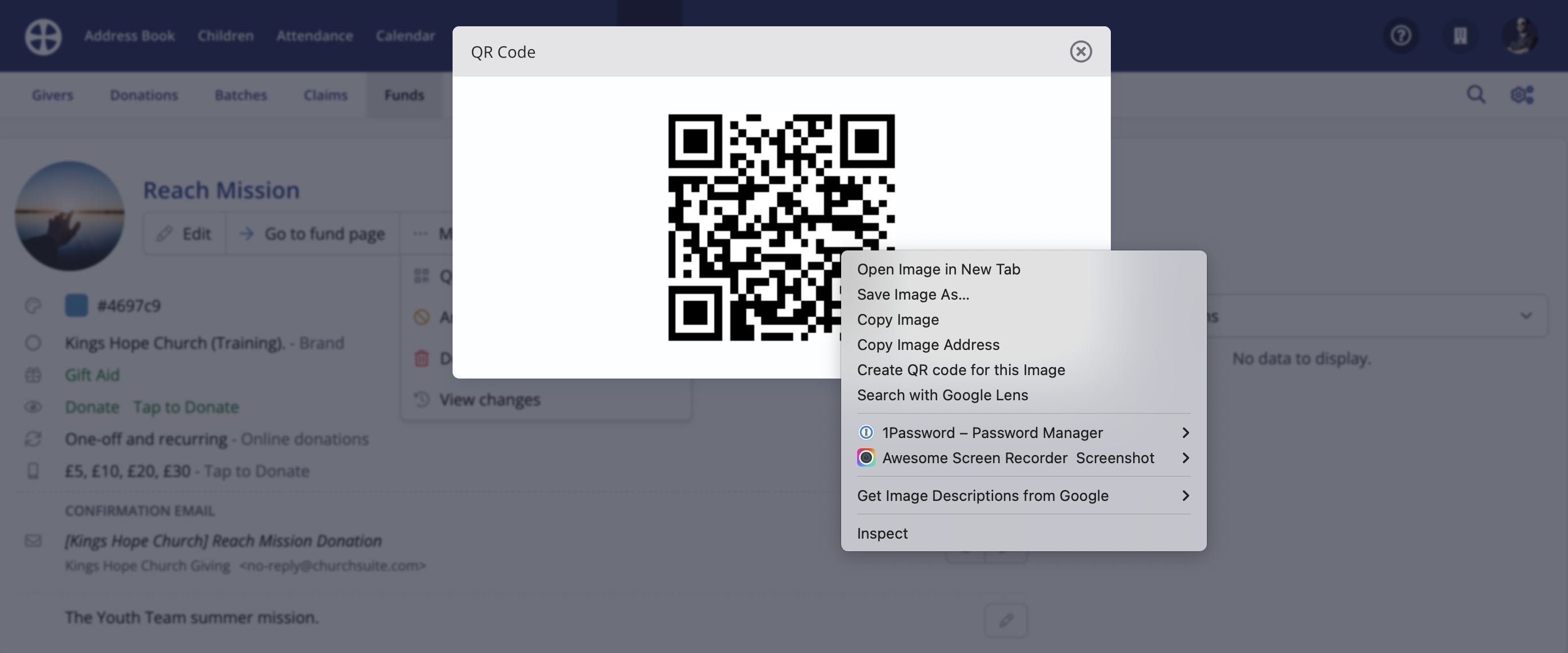Click the ellipsis More icon

[420, 234]
